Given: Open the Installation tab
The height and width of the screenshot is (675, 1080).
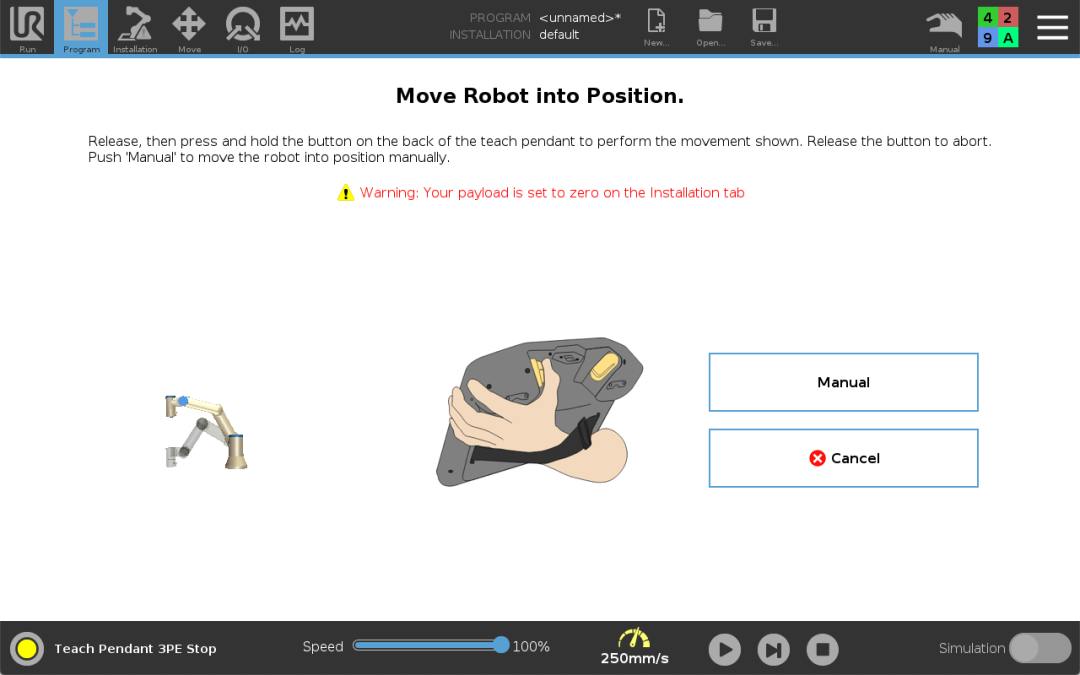Looking at the screenshot, I should [x=135, y=27].
